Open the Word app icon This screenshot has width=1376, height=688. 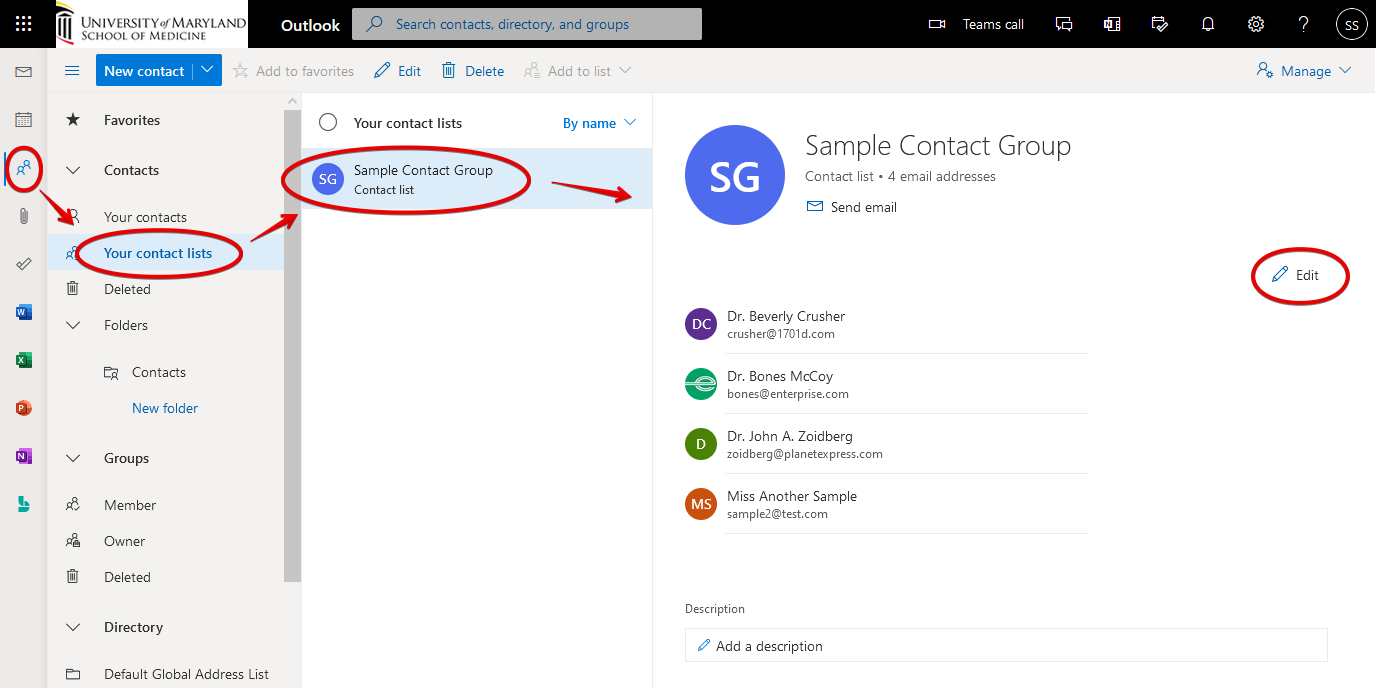coord(24,312)
